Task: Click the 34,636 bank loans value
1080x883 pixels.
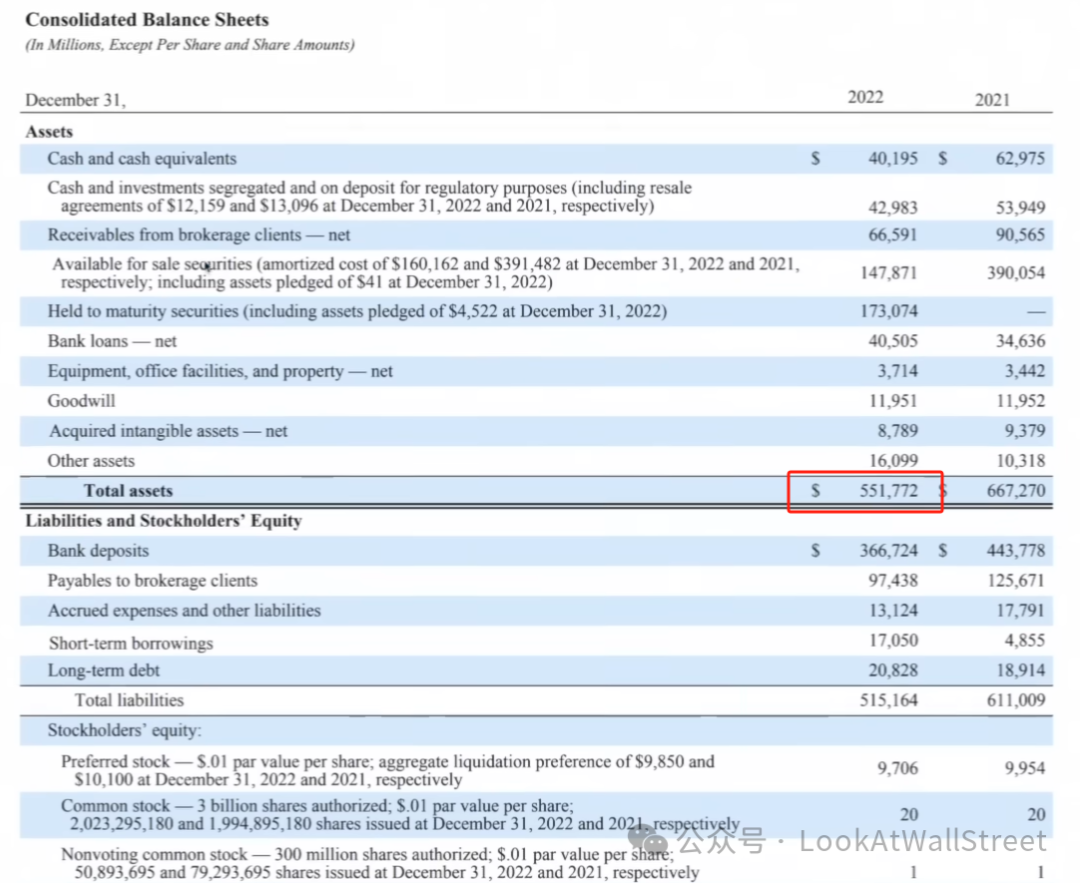Action: (1020, 341)
